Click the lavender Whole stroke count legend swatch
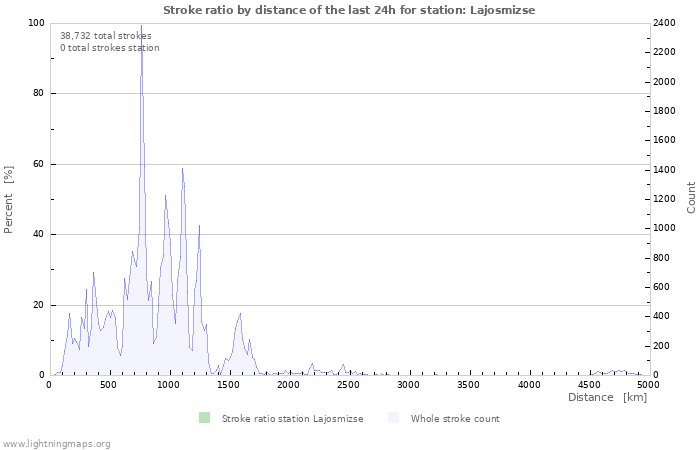 393,418
